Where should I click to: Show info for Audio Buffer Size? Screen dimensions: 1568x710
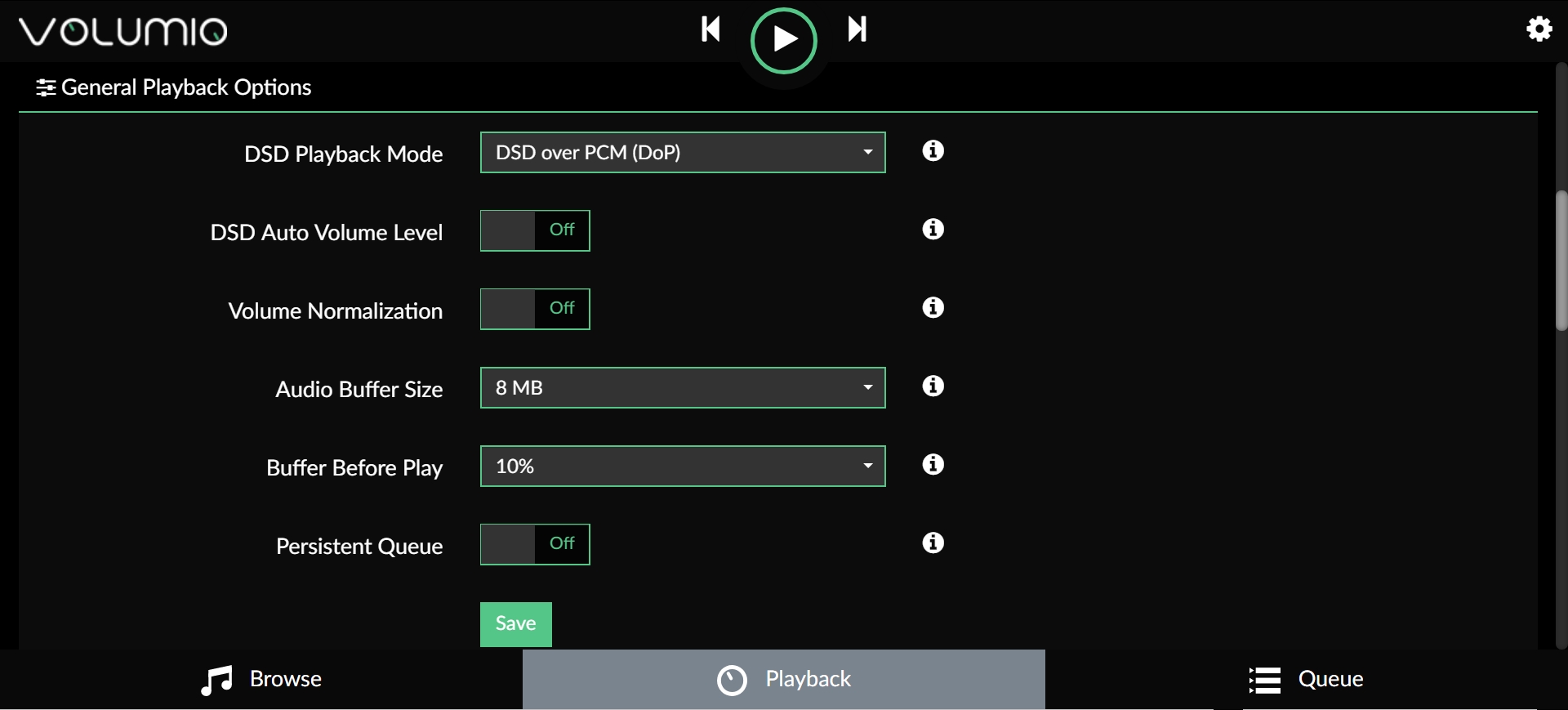(933, 386)
